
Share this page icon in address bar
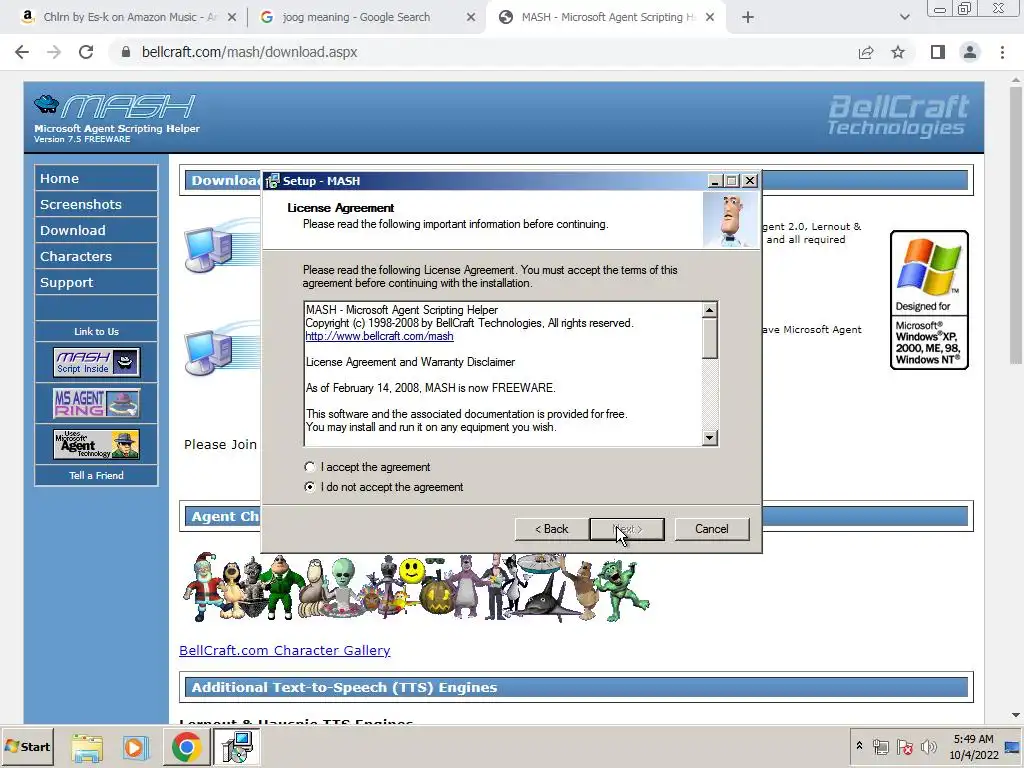866,52
